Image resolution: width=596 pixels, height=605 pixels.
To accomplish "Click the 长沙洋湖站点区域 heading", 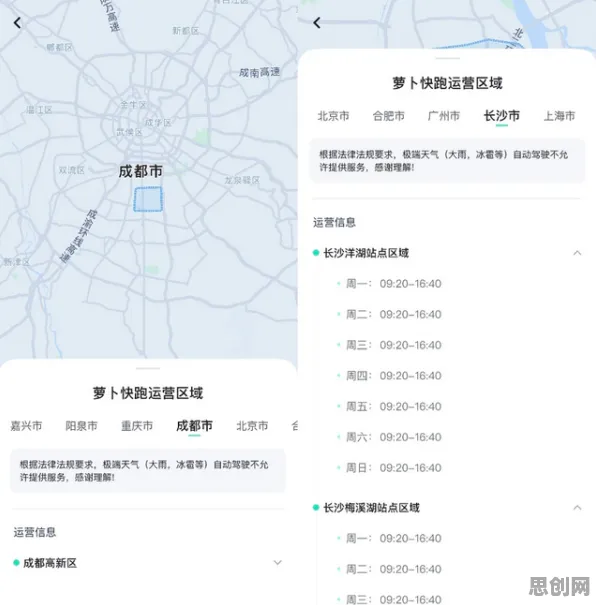I will point(366,253).
